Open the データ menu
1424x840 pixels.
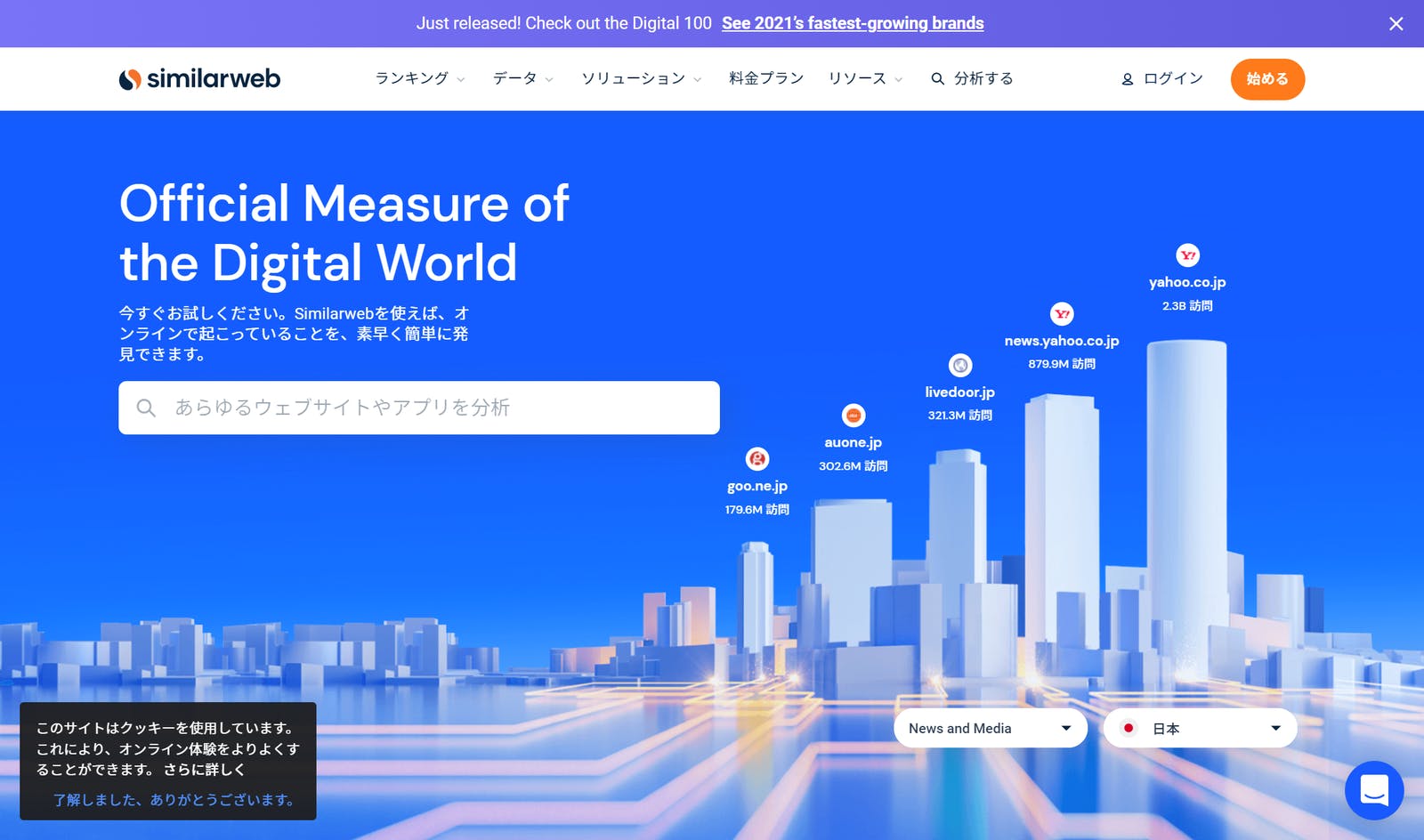(x=515, y=78)
